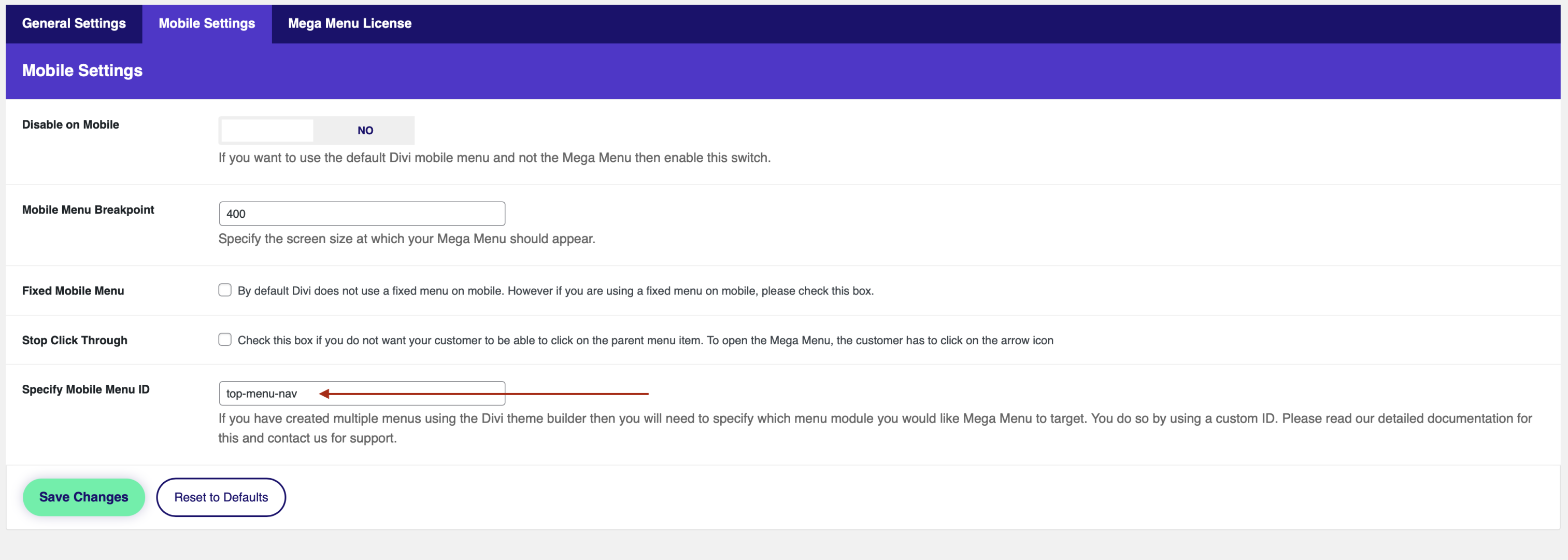Open the General Settings tab
This screenshot has height=560, width=1568.
pos(74,24)
